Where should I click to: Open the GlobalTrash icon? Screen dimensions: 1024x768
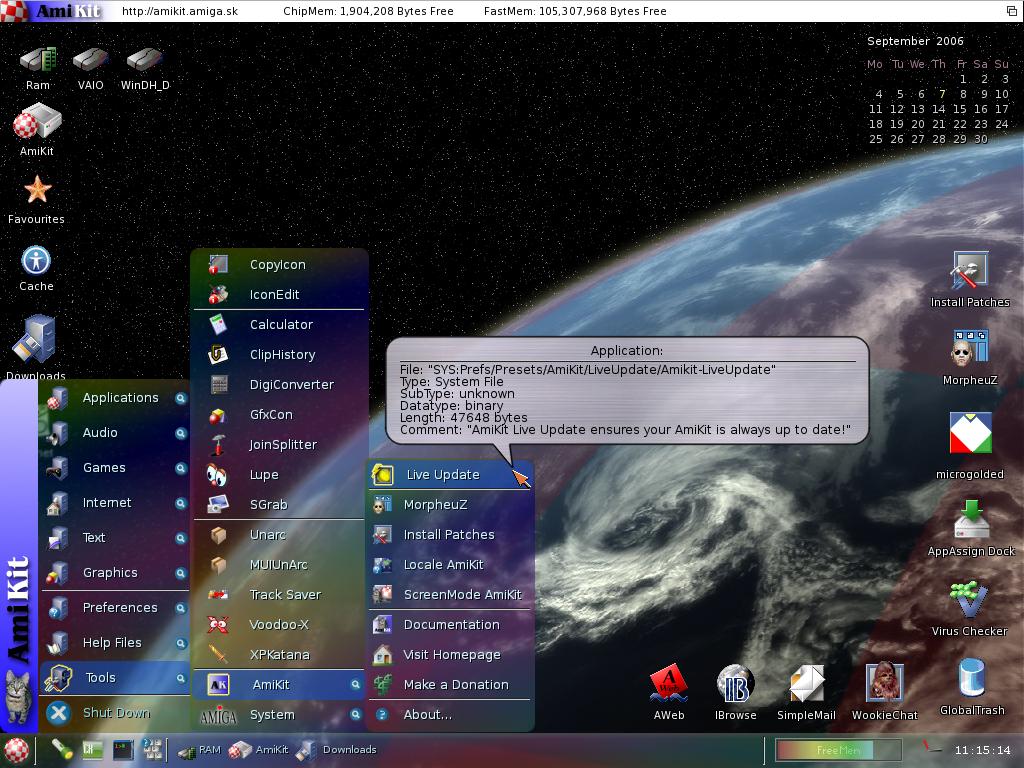tap(972, 678)
